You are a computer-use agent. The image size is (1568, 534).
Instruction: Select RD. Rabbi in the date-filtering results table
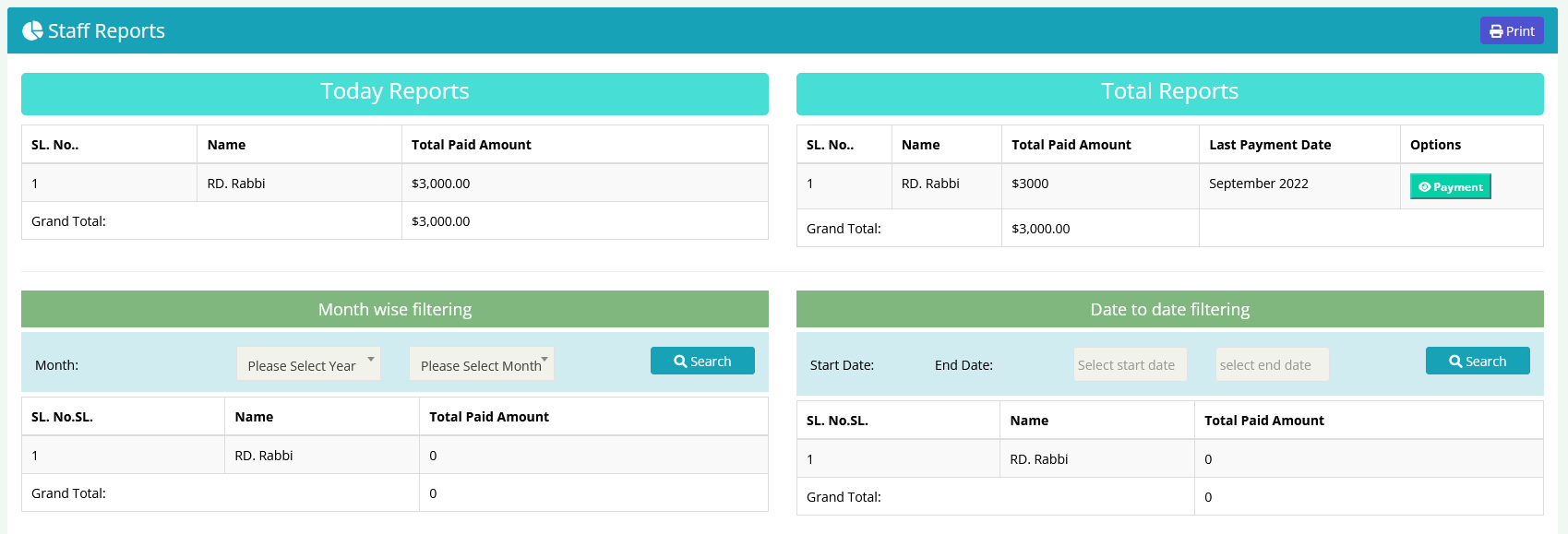pyautogui.click(x=1038, y=459)
